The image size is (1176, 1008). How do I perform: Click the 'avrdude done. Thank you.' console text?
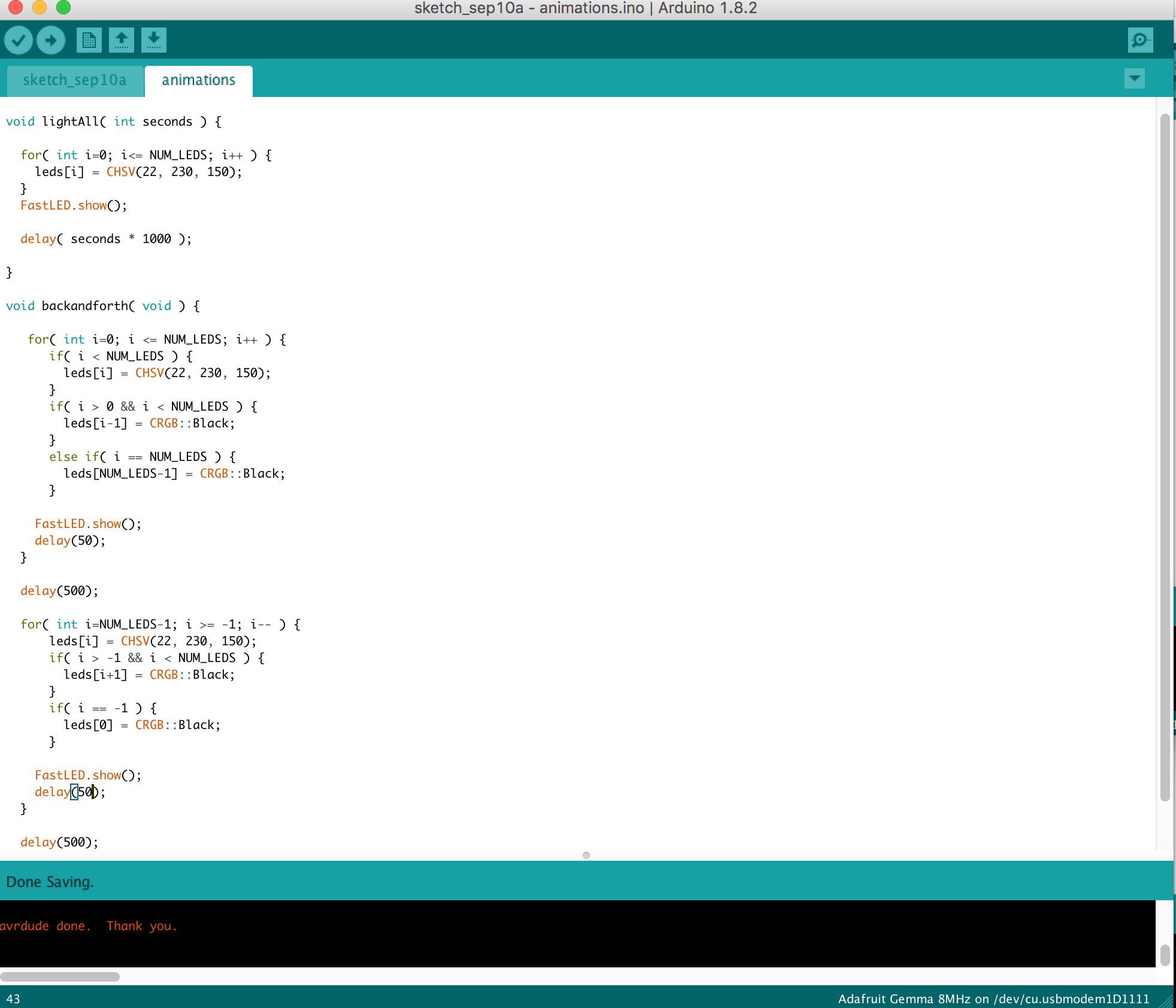[x=89, y=926]
